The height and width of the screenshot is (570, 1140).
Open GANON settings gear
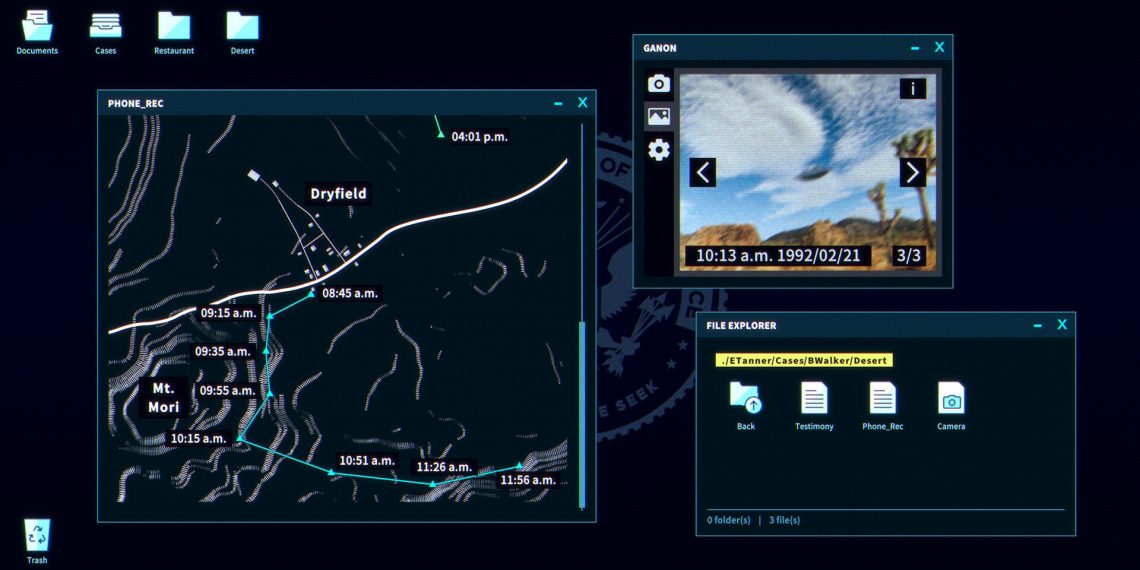[658, 150]
